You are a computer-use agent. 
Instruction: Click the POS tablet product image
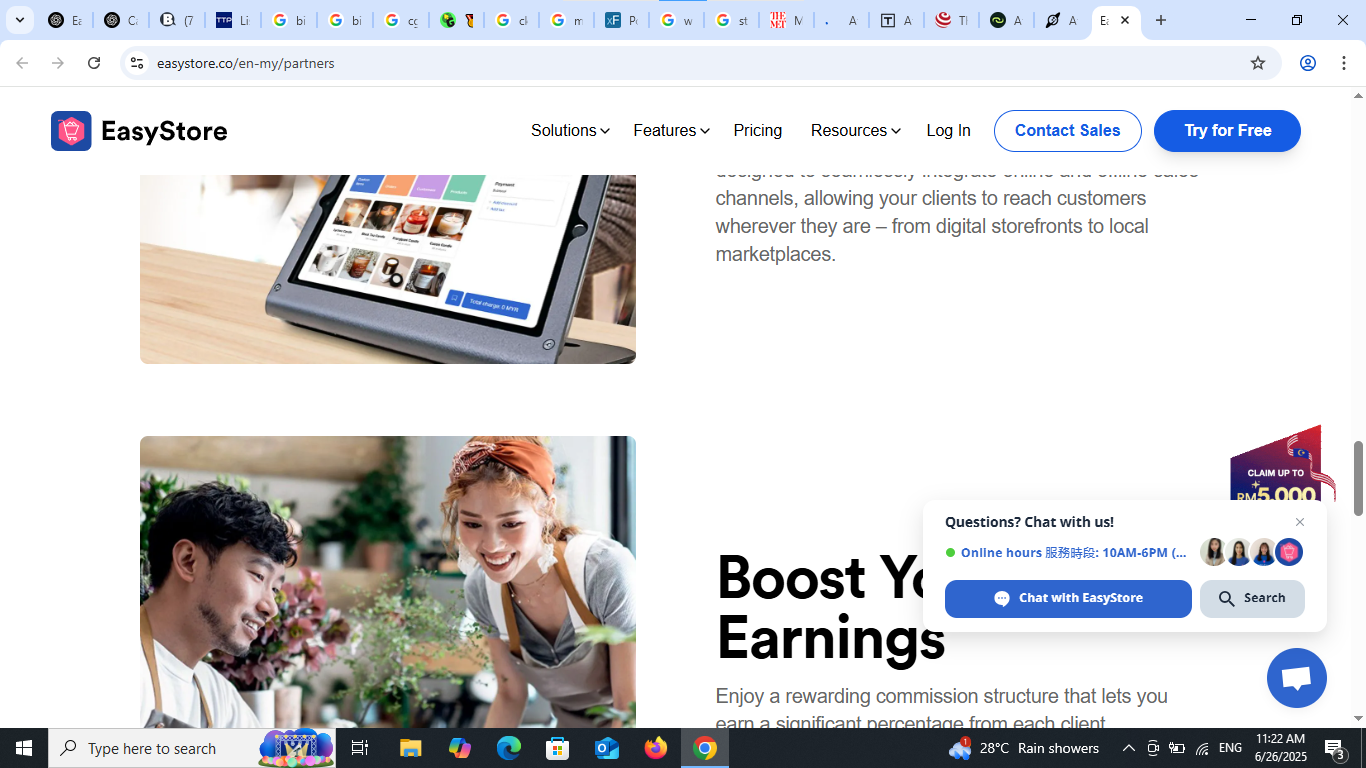coord(388,269)
